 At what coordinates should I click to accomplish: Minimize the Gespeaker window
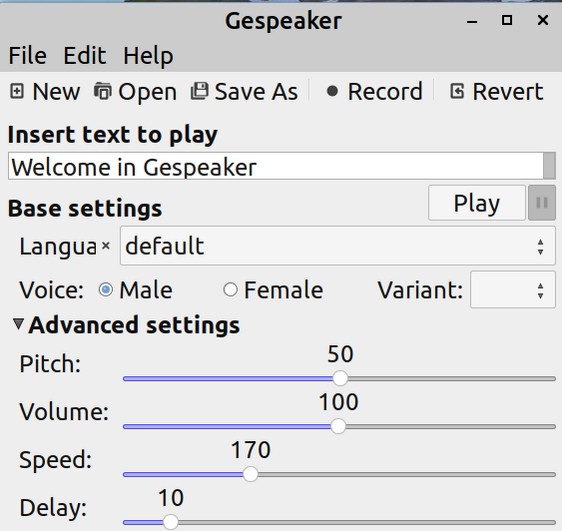click(x=472, y=21)
